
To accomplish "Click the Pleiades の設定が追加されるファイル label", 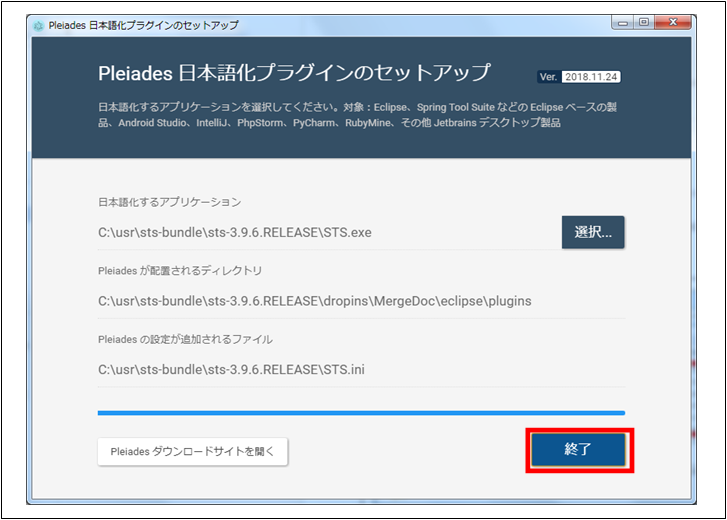I will pyautogui.click(x=185, y=339).
